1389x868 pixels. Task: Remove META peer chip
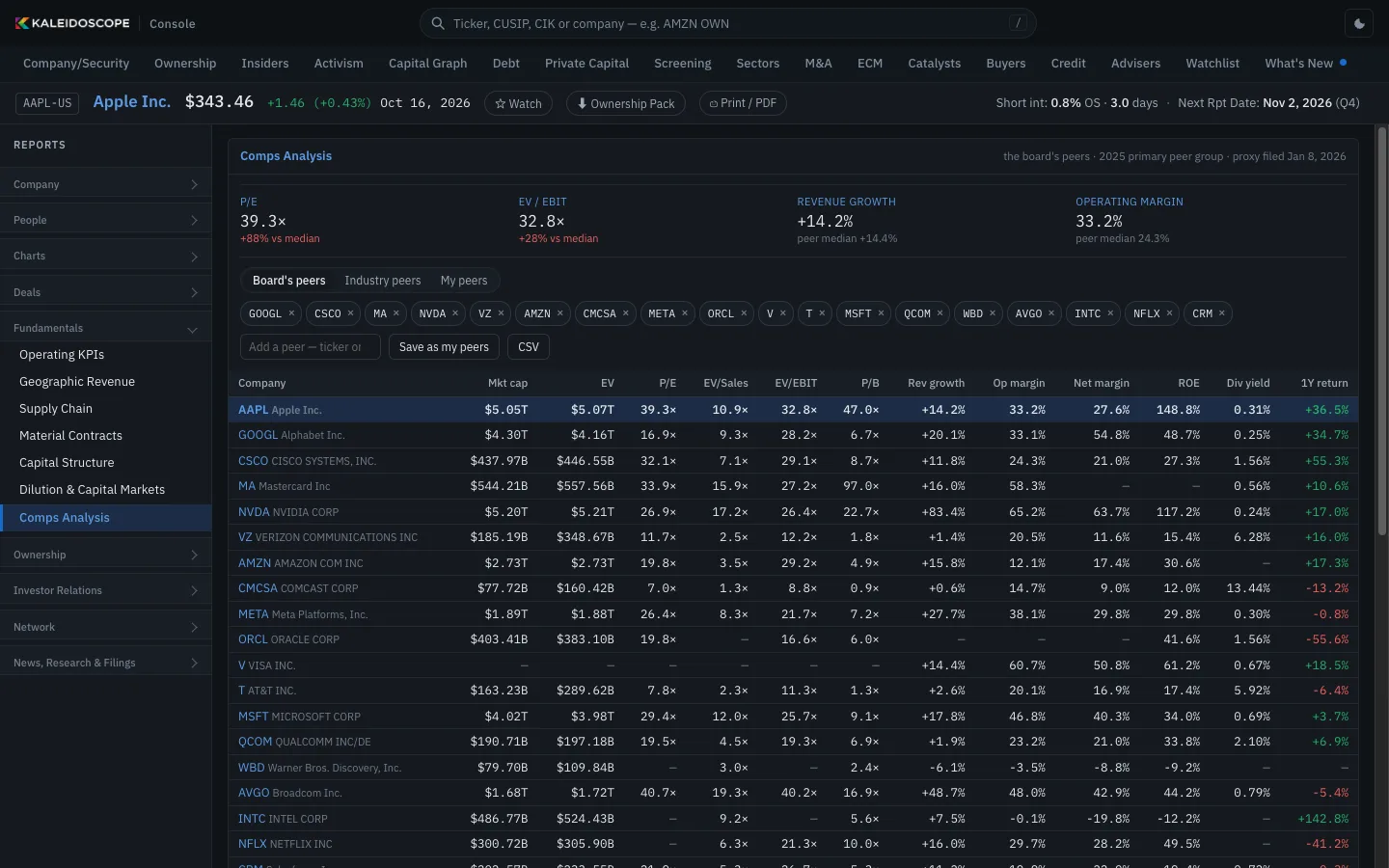[x=685, y=313]
